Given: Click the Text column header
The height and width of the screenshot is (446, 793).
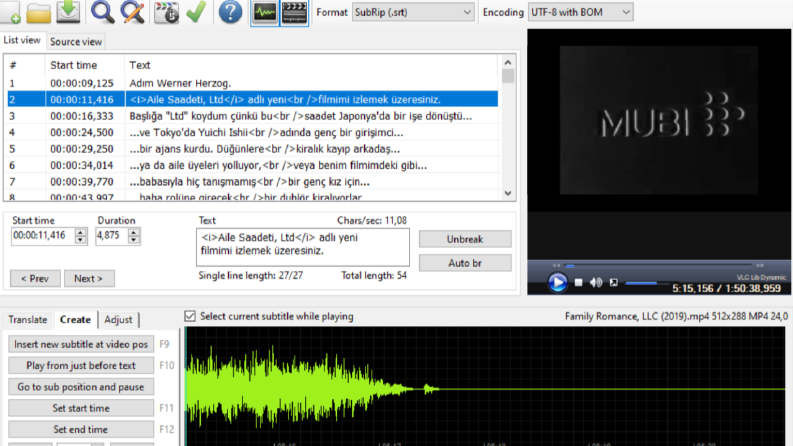Looking at the screenshot, I should pos(311,65).
